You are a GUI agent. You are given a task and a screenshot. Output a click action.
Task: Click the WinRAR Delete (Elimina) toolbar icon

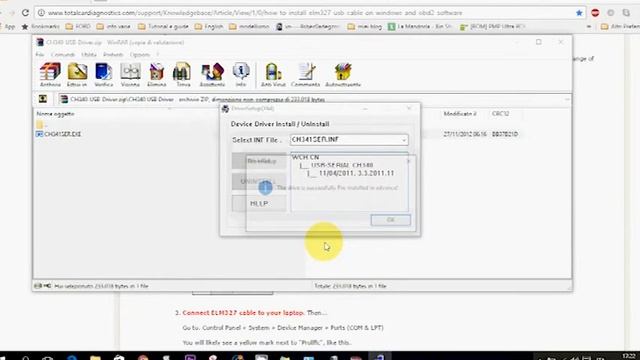156,74
